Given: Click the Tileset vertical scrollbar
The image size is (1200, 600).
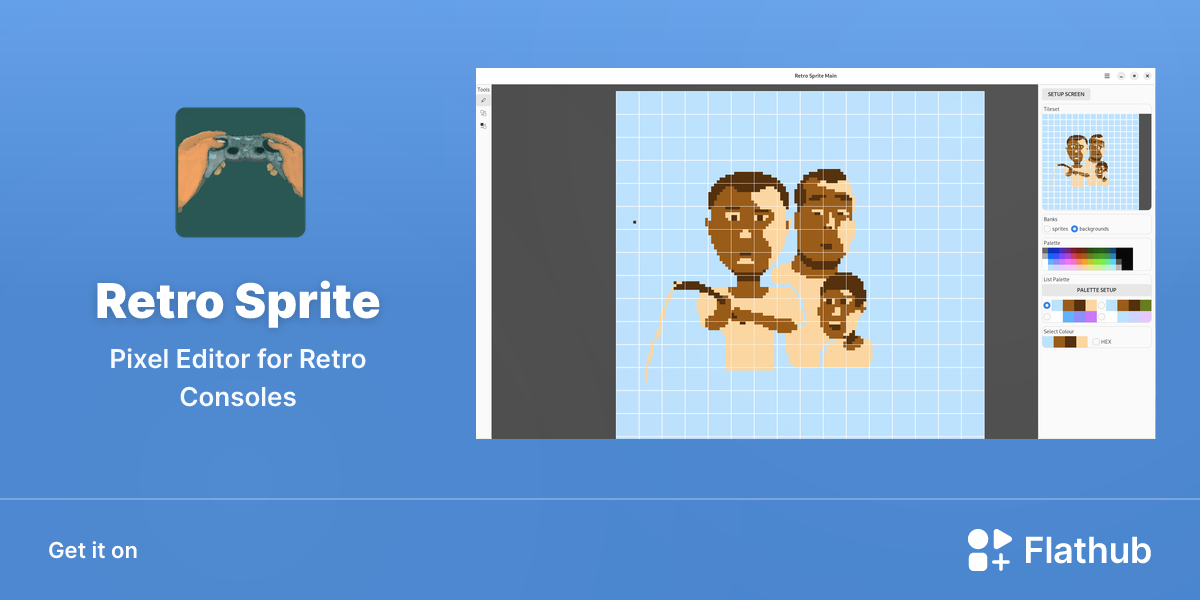Looking at the screenshot, I should click(x=1145, y=162).
